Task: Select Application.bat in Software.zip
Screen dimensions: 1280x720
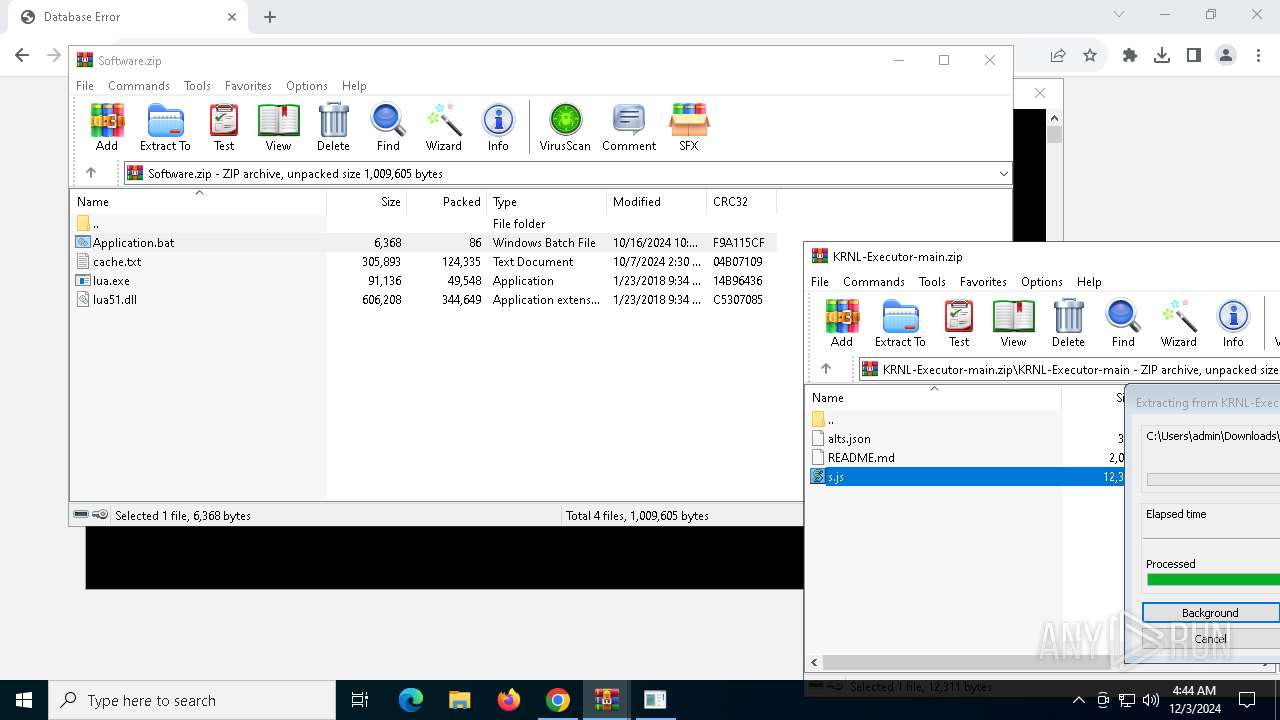Action: (133, 242)
